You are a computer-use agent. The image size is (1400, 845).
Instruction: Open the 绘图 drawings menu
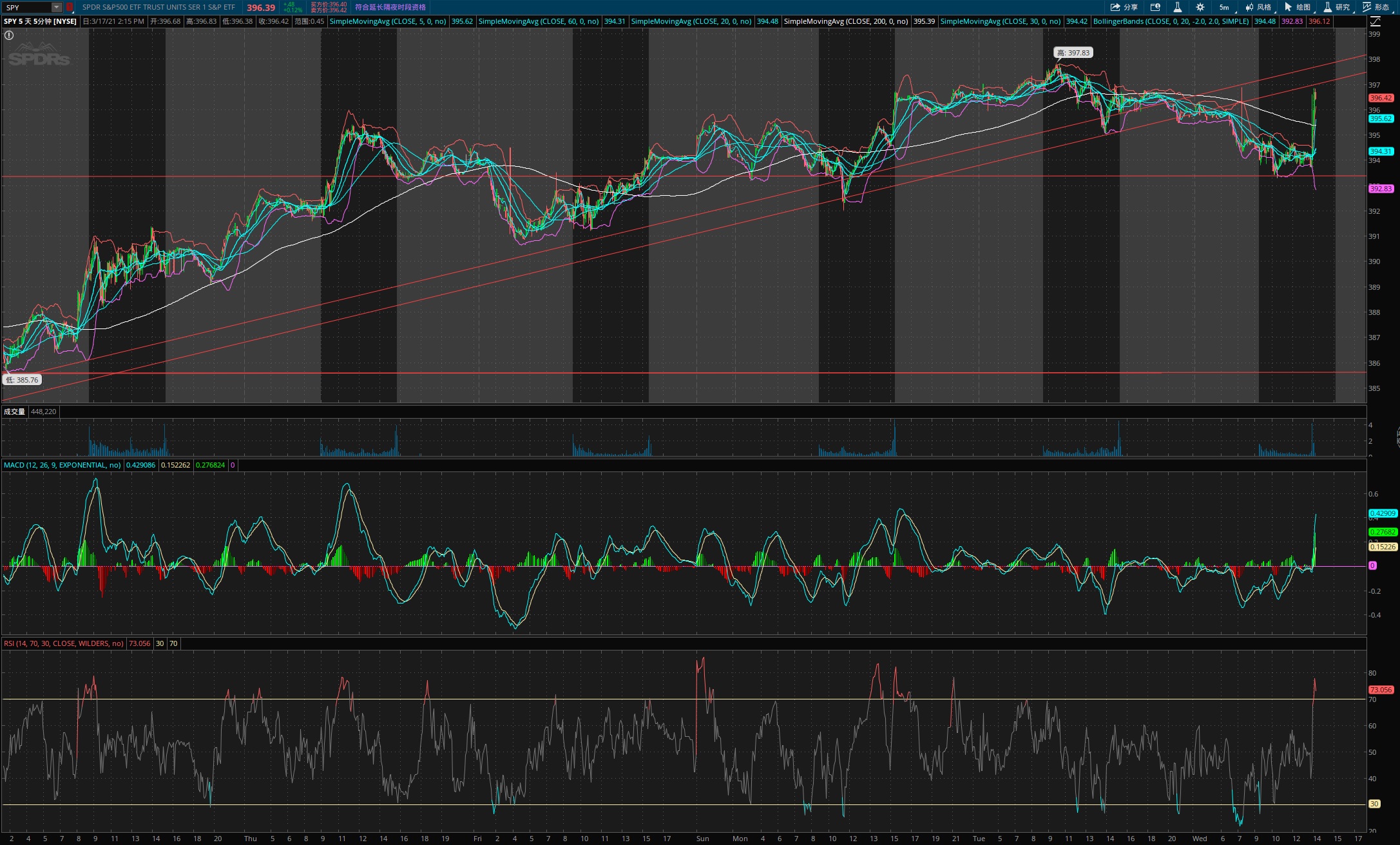click(1298, 7)
